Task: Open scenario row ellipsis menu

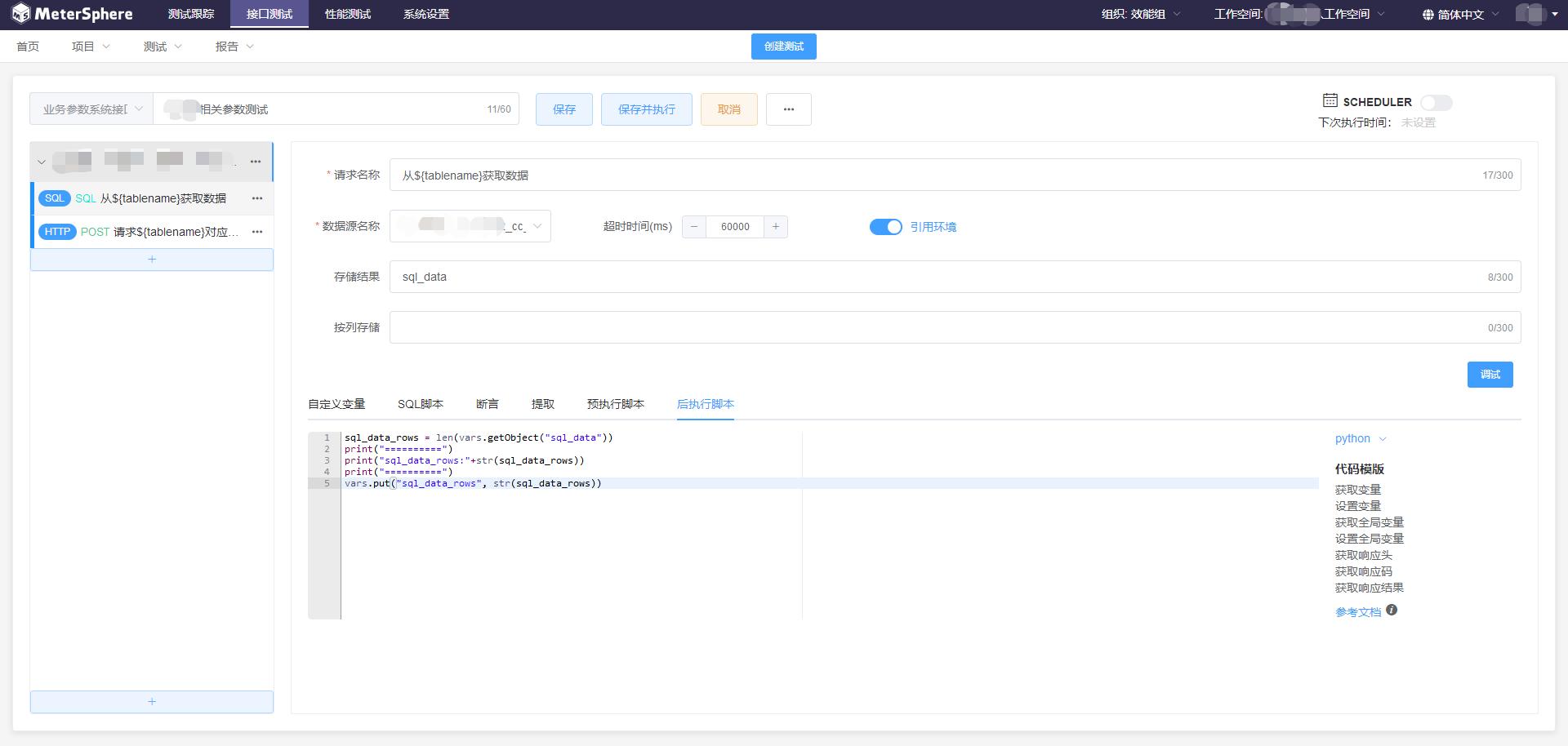Action: tap(256, 162)
